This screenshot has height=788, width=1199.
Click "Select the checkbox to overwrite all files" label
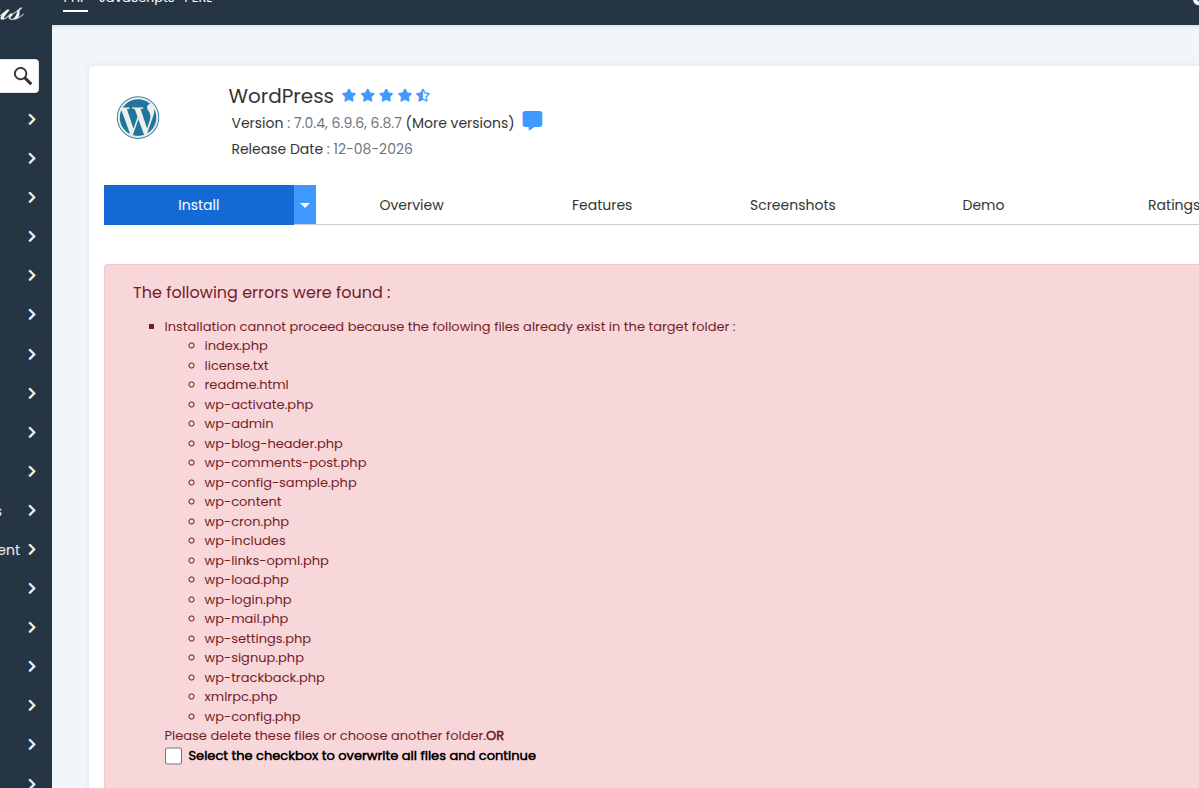362,756
